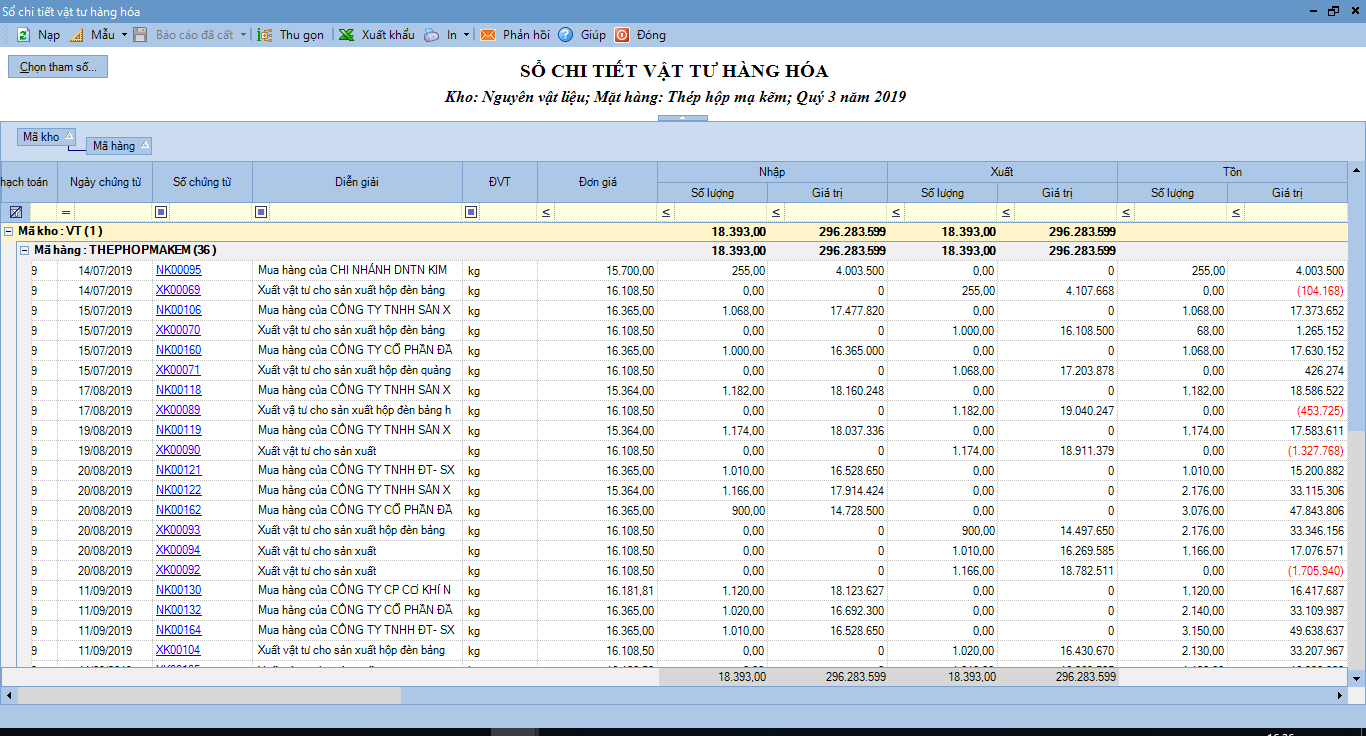This screenshot has height=736, width=1366.
Task: Click the red Đóng close icon
Action: 622,35
